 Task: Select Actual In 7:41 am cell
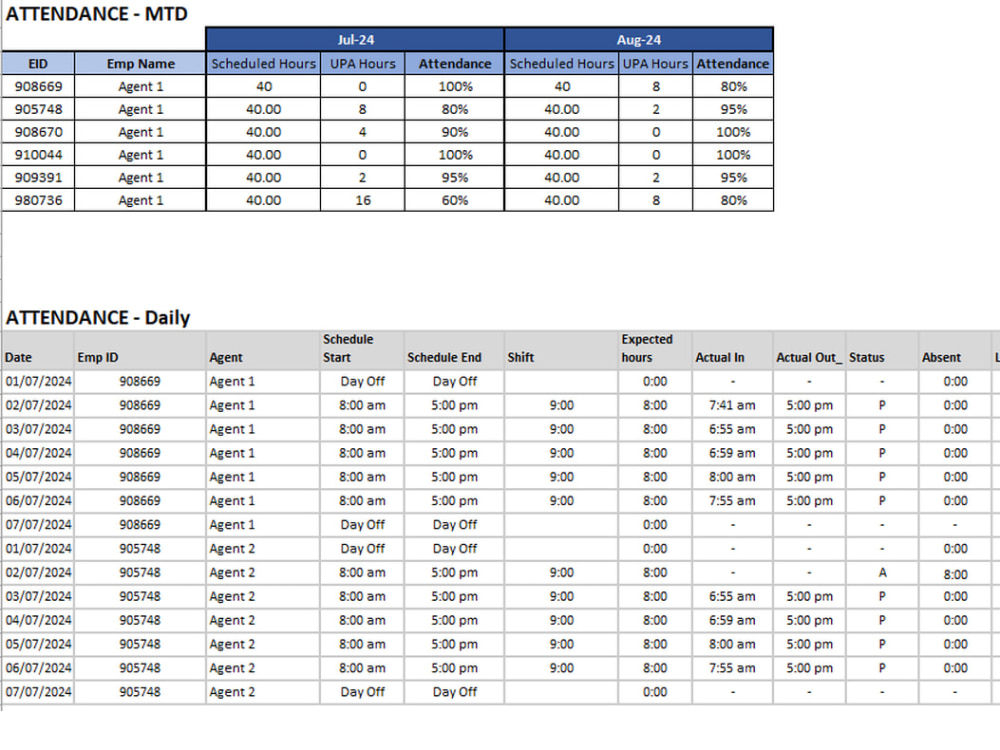(732, 405)
